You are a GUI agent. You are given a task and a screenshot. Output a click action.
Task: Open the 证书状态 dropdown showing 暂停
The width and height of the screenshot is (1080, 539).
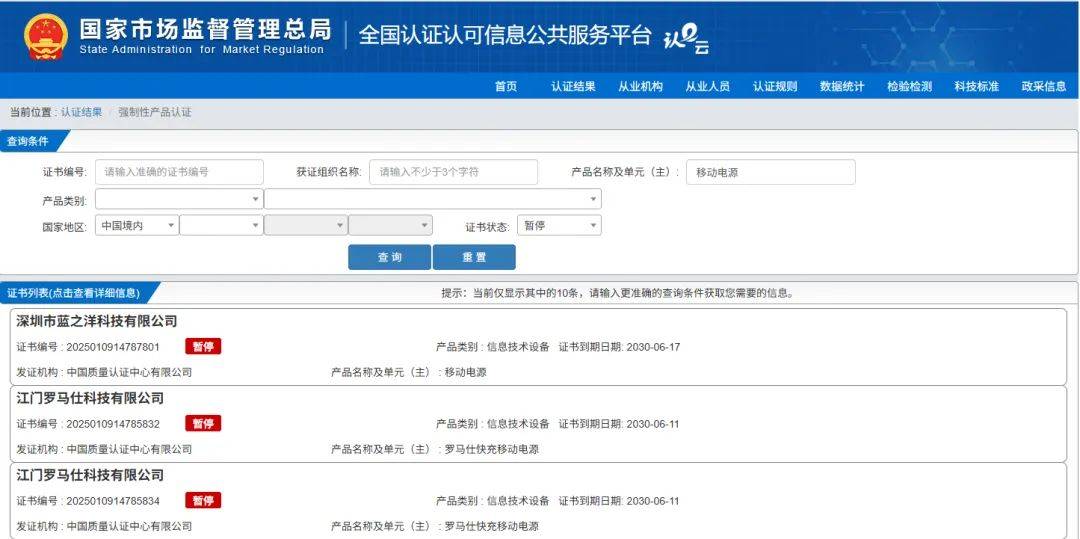tap(559, 225)
